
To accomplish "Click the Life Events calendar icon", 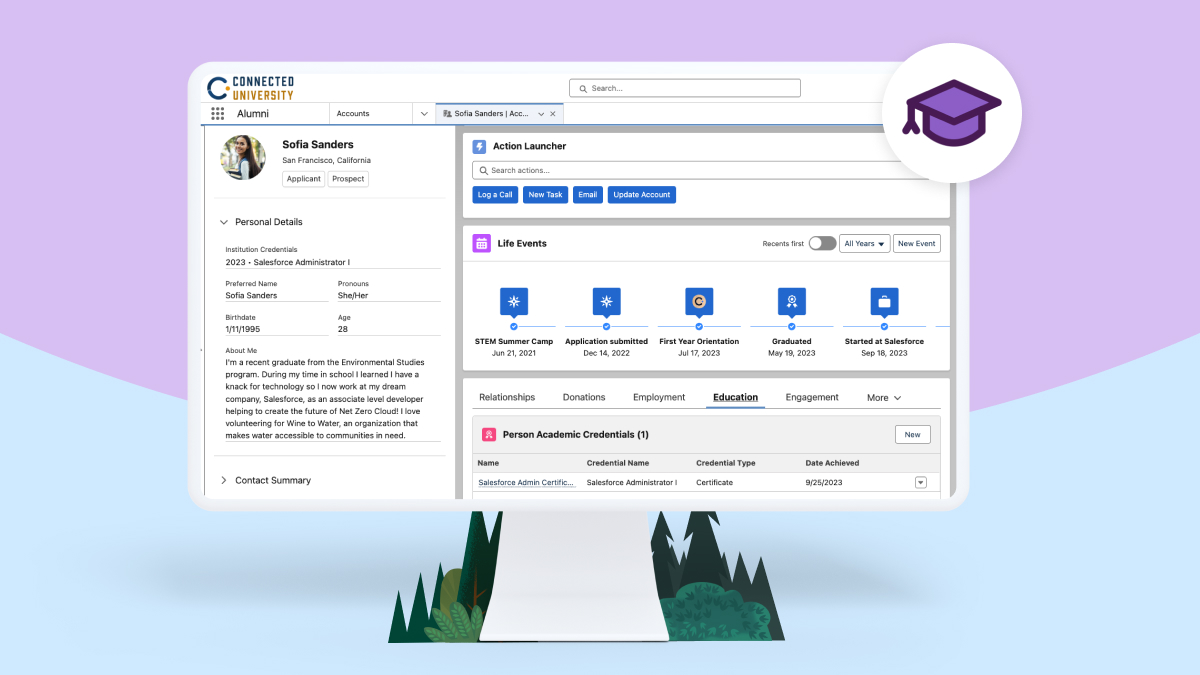I will tap(480, 243).
